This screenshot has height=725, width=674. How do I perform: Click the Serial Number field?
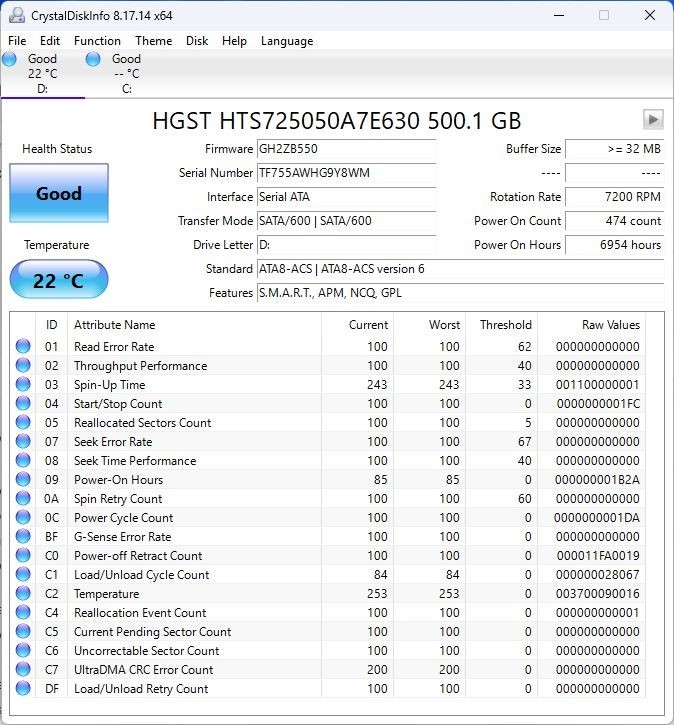346,173
